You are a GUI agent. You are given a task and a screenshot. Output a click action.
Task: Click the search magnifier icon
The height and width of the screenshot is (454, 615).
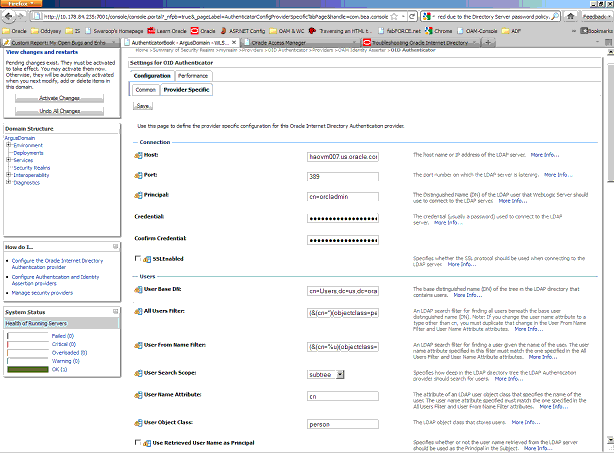click(555, 16)
